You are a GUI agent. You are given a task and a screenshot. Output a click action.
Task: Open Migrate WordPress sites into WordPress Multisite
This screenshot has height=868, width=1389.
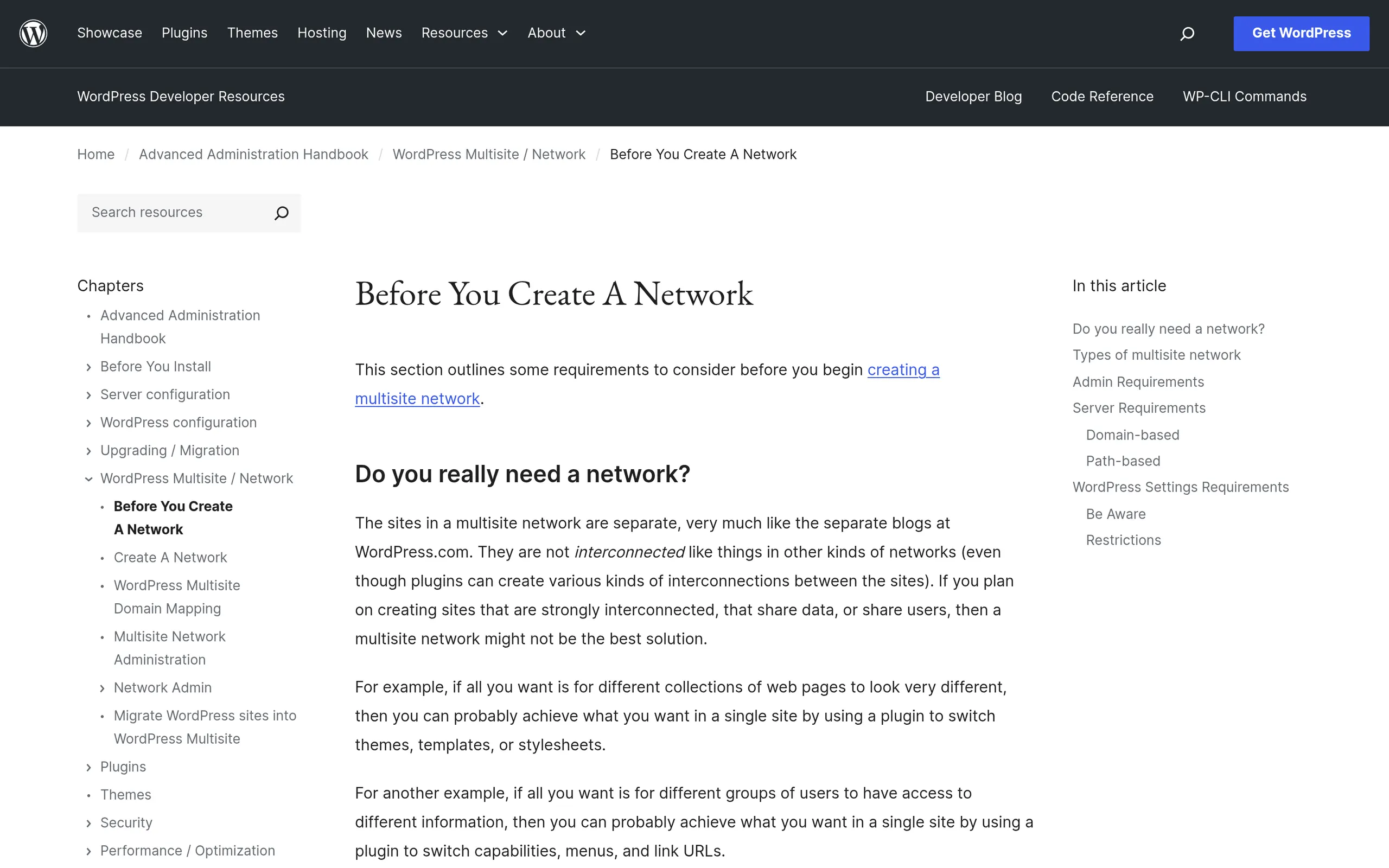pos(205,727)
